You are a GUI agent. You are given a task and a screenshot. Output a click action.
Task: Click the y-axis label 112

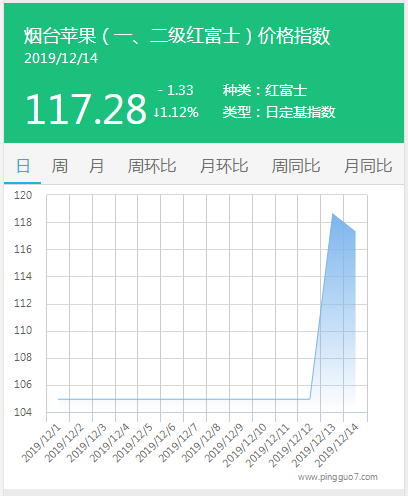point(23,303)
